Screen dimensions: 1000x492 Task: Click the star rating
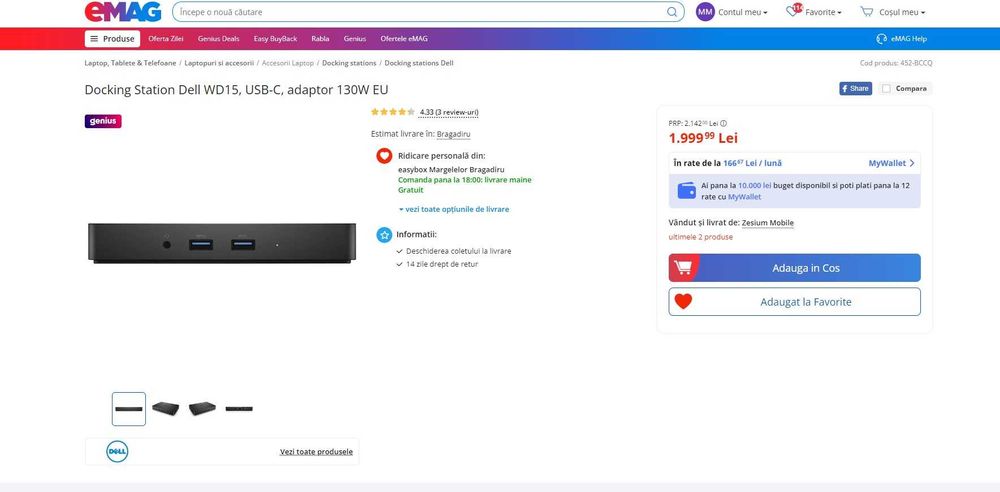click(x=393, y=112)
